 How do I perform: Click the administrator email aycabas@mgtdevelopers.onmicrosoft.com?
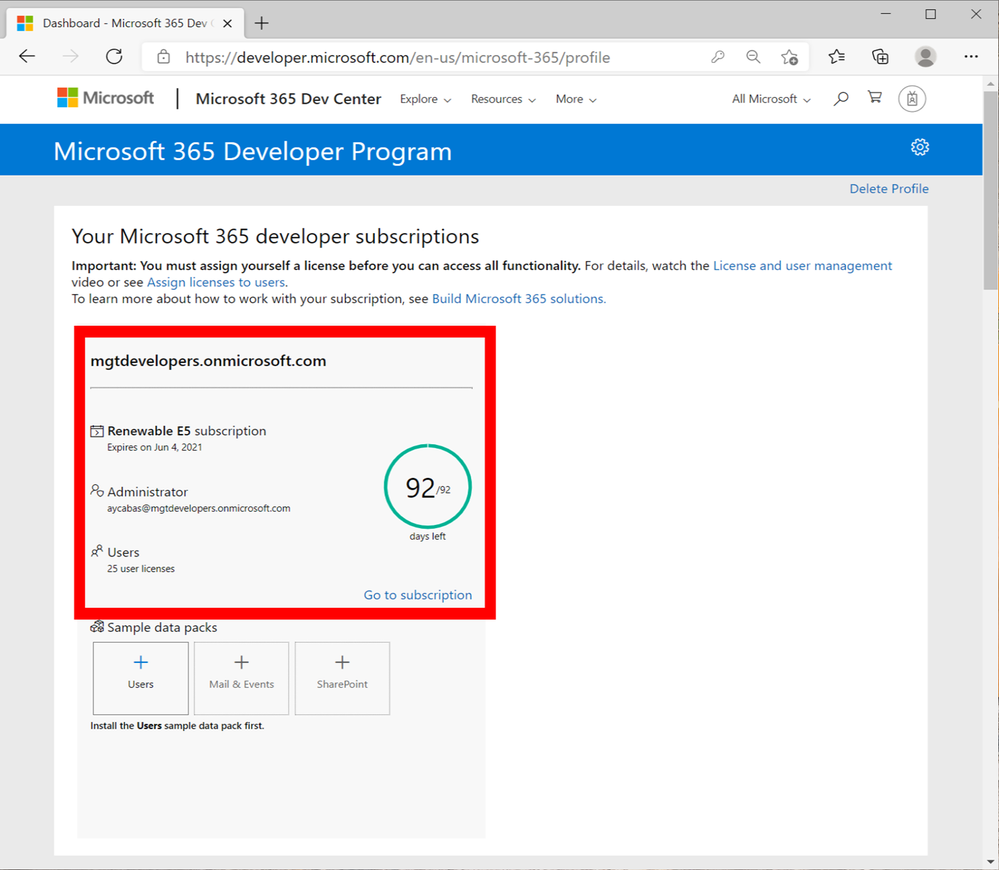tap(199, 508)
